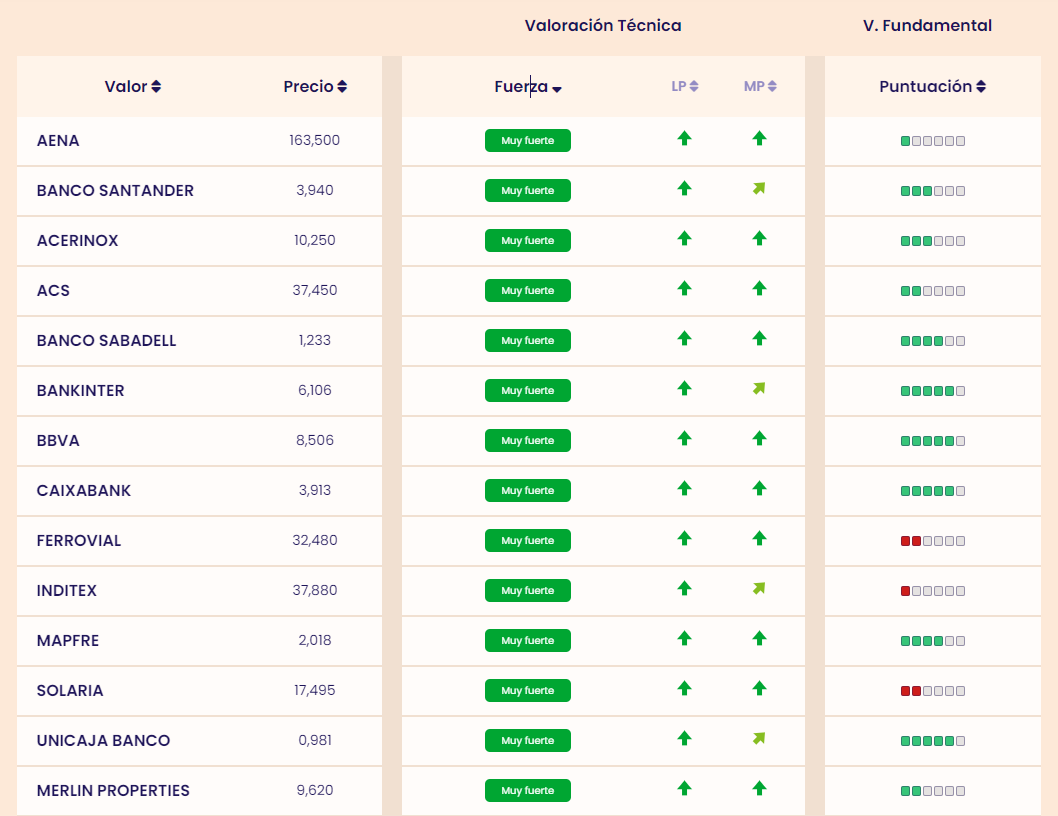Image resolution: width=1058 pixels, height=816 pixels.
Task: Select Ferrovial price 32,480
Action: pos(314,540)
